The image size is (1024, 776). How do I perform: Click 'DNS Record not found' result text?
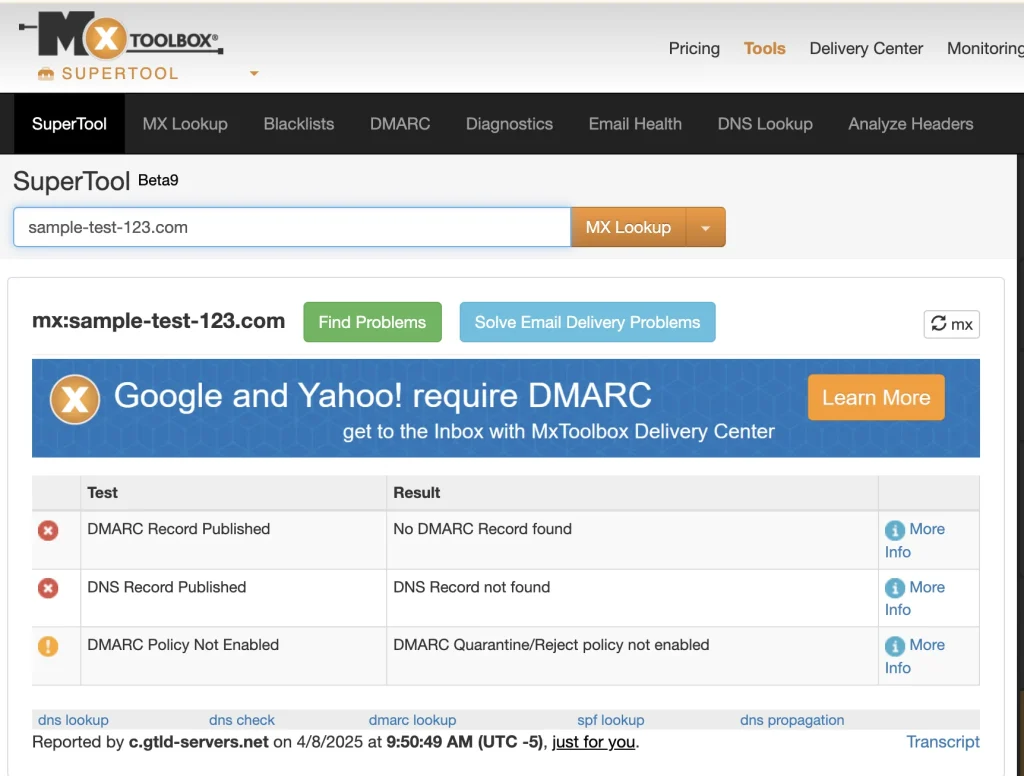point(472,587)
